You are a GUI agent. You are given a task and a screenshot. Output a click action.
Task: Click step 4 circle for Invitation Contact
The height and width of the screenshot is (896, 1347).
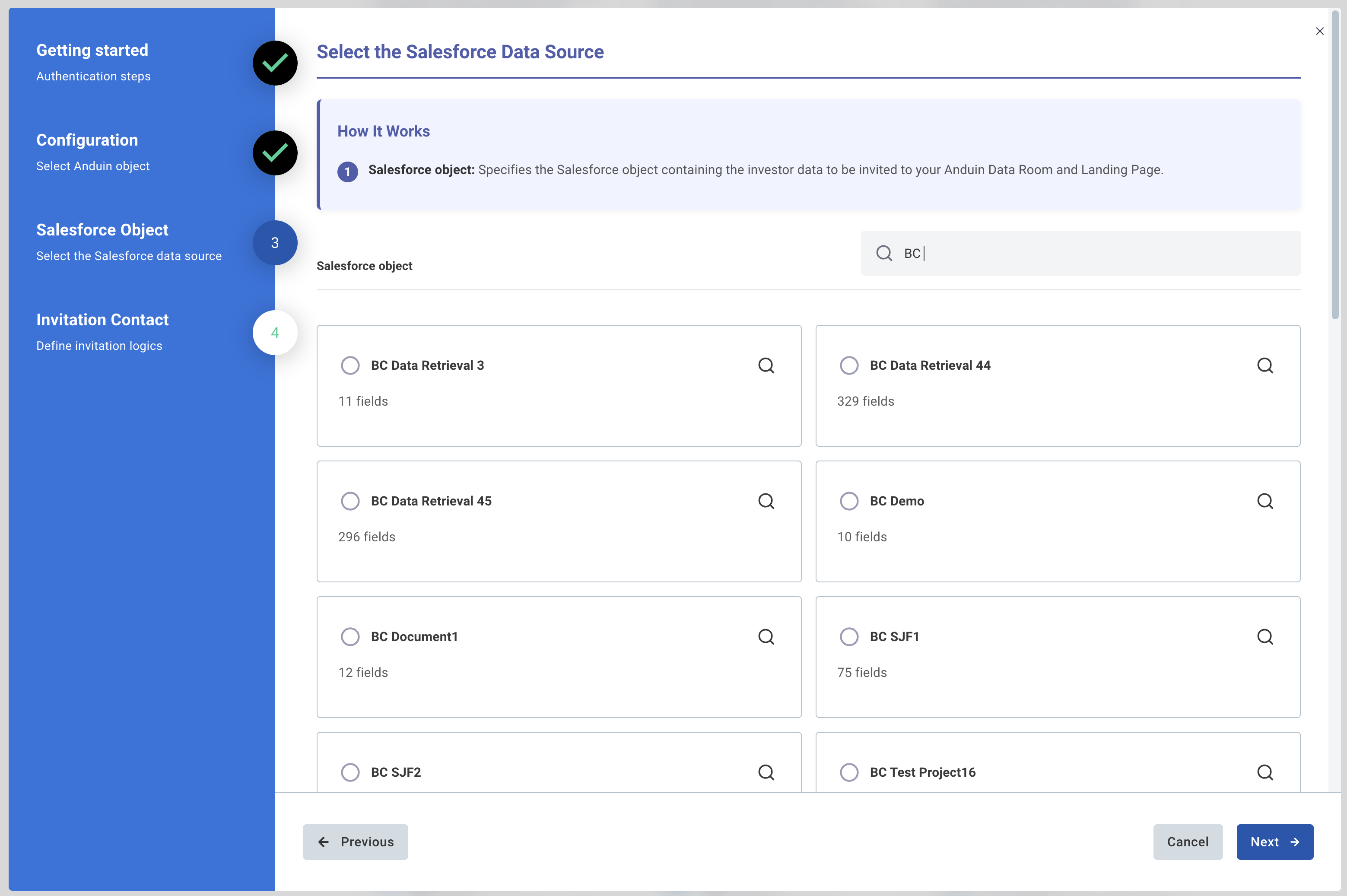(275, 333)
